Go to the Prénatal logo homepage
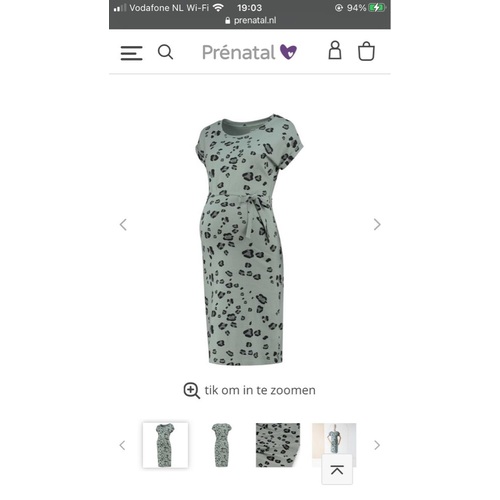This screenshot has width=500, height=500. tap(249, 52)
